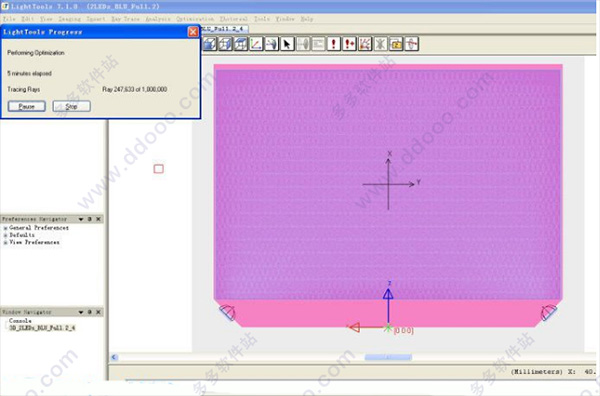Open the Optimization menu
This screenshot has height=396, width=600.
195,19
